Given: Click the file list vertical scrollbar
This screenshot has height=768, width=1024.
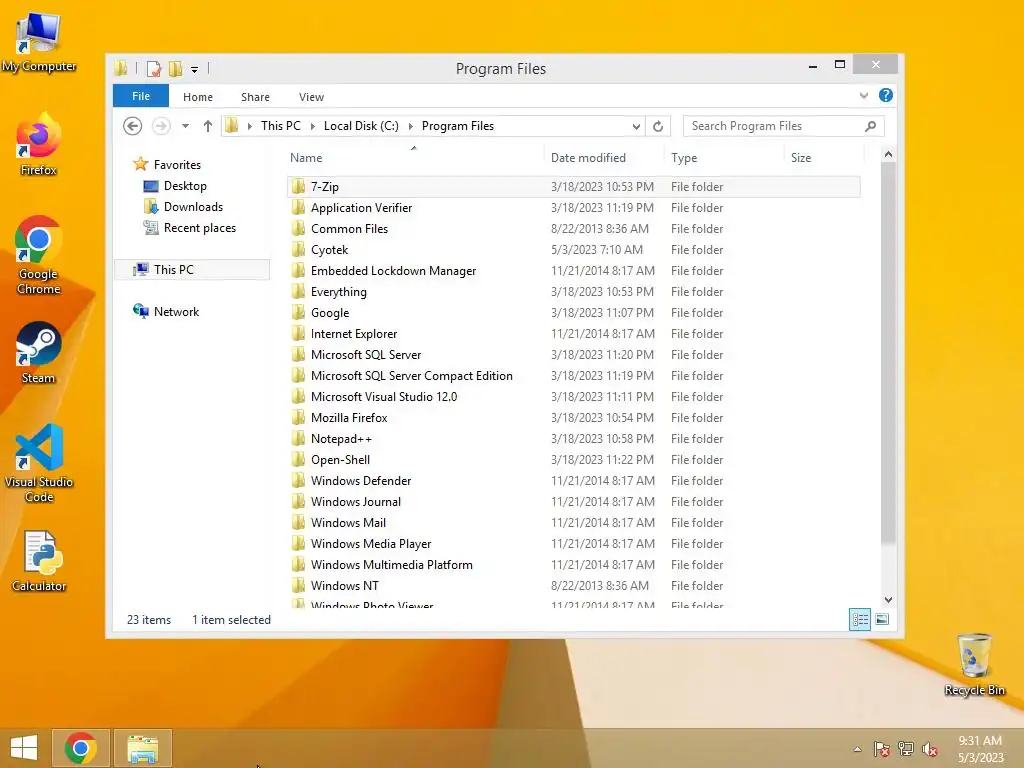Looking at the screenshot, I should 888,353.
